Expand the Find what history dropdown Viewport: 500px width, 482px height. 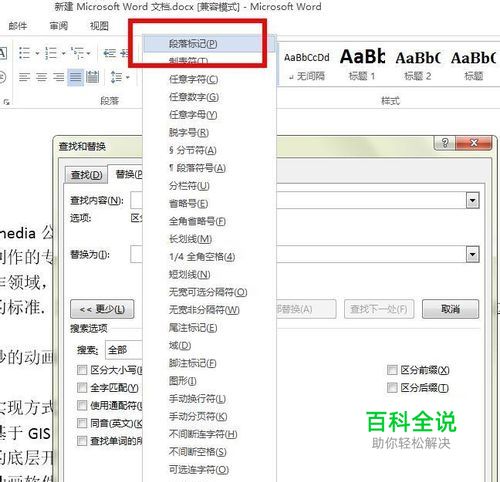click(x=472, y=200)
